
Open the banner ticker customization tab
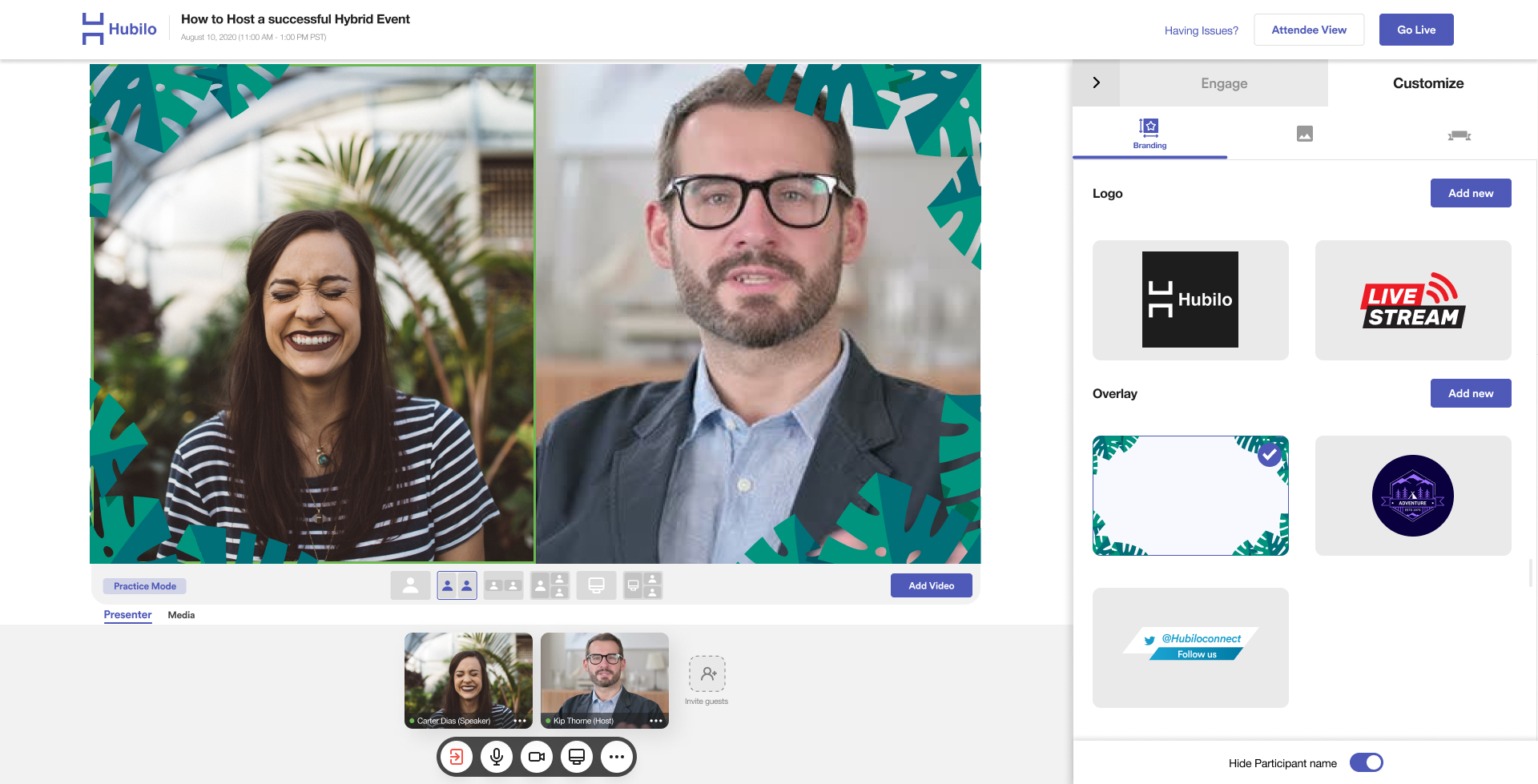1459,135
